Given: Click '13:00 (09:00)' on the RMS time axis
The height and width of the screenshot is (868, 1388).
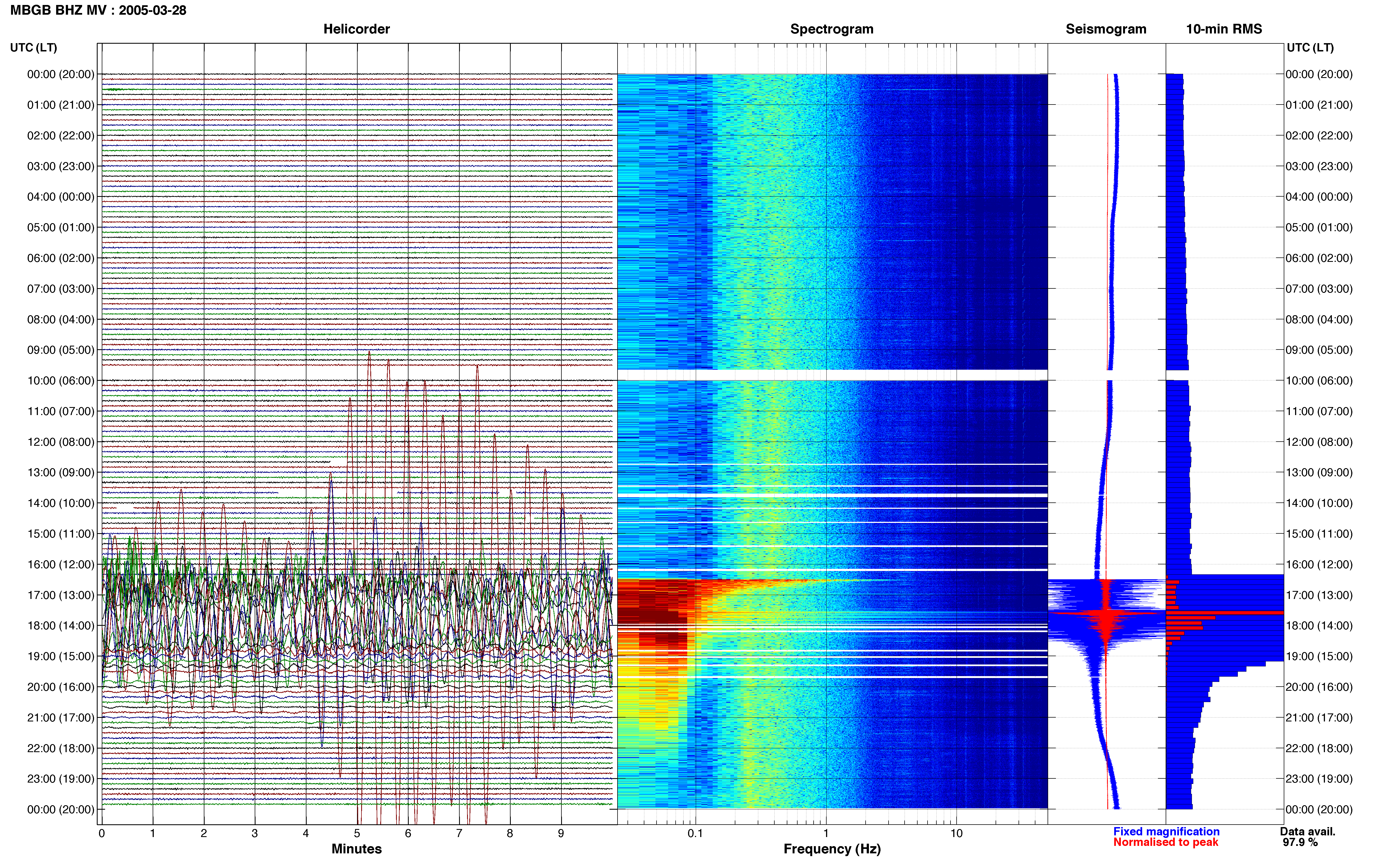Looking at the screenshot, I should pyautogui.click(x=1319, y=473).
